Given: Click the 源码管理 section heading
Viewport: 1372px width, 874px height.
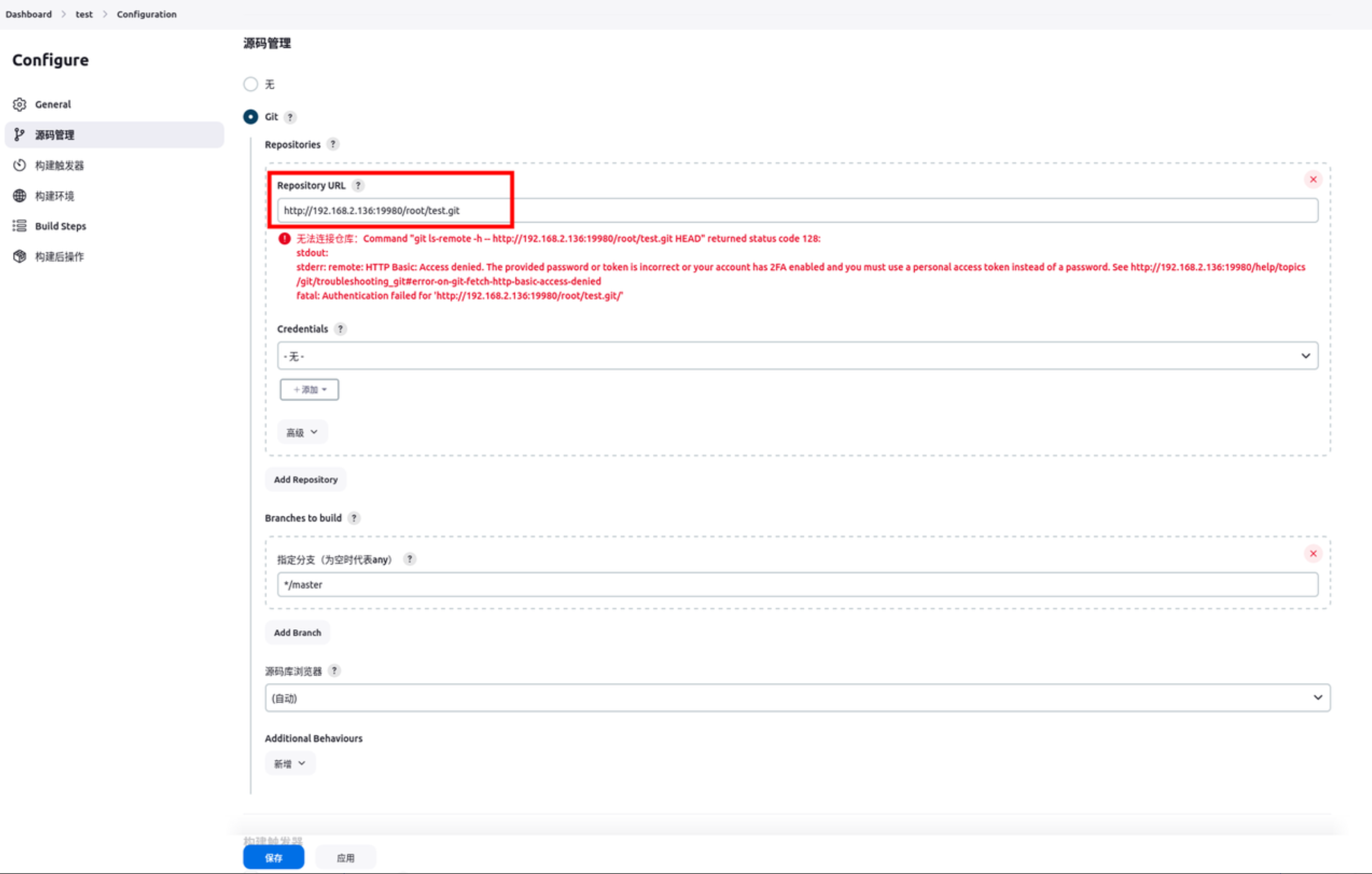Looking at the screenshot, I should (x=267, y=43).
